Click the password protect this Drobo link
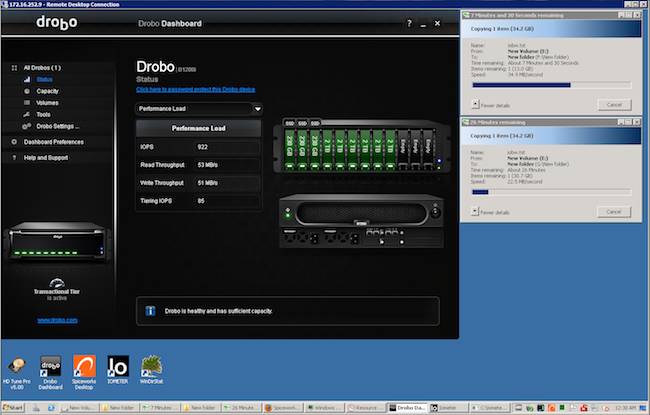The width and height of the screenshot is (650, 415). click(195, 90)
